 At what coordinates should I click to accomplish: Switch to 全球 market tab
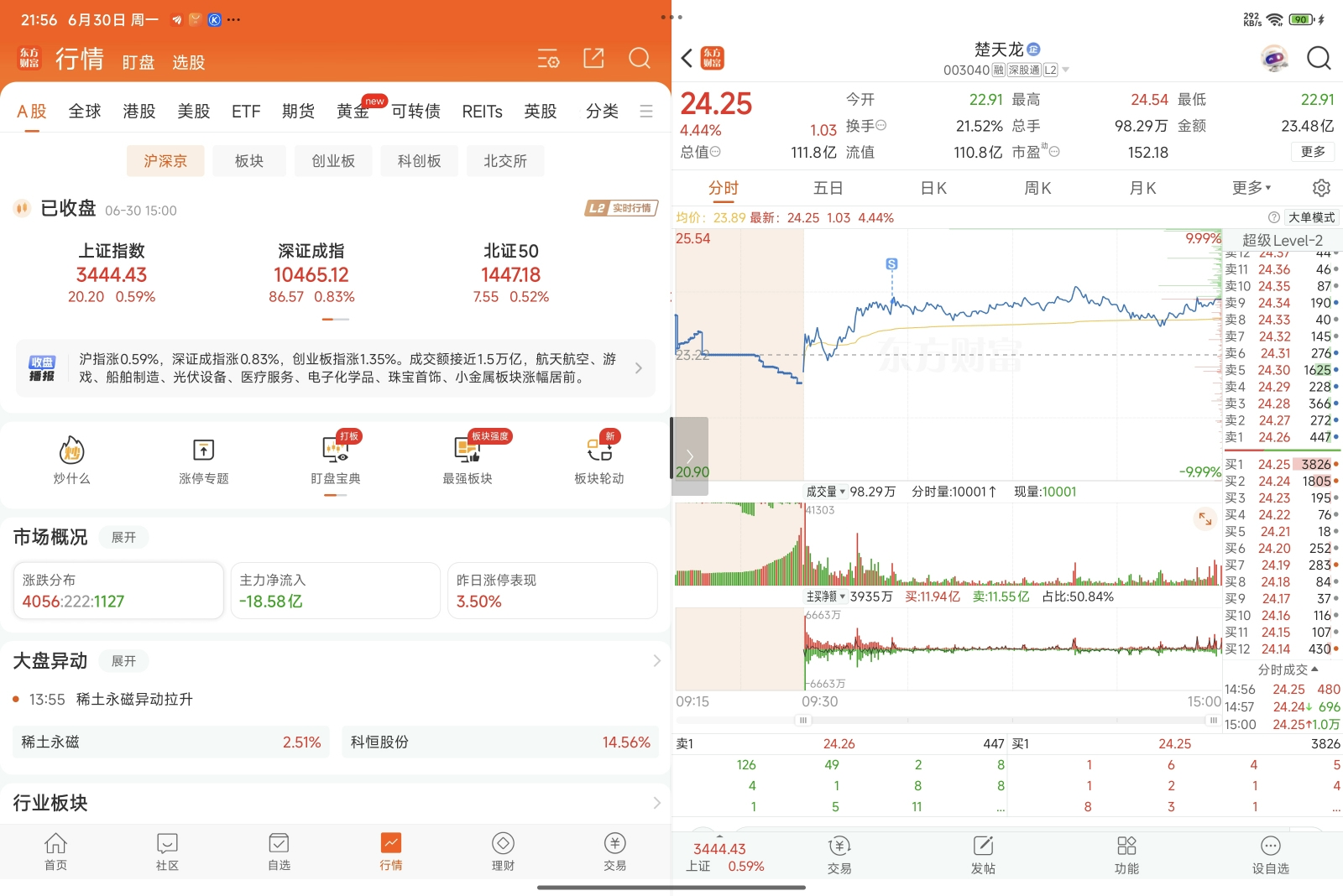pos(85,112)
